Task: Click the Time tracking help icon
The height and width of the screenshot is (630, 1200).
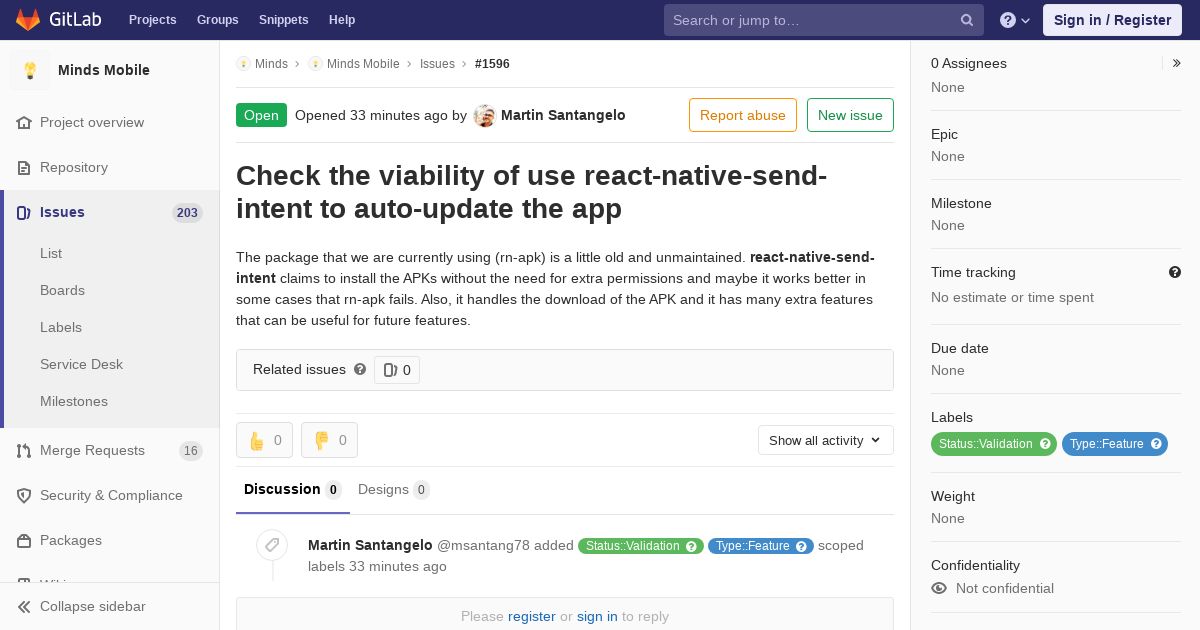Action: (x=1175, y=272)
